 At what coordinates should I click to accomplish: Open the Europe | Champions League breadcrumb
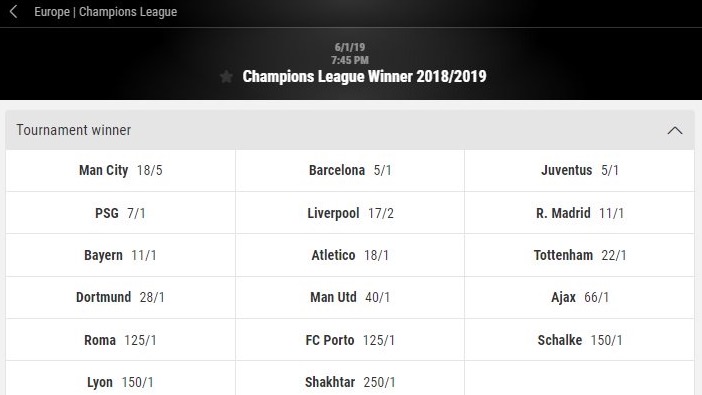[x=106, y=12]
